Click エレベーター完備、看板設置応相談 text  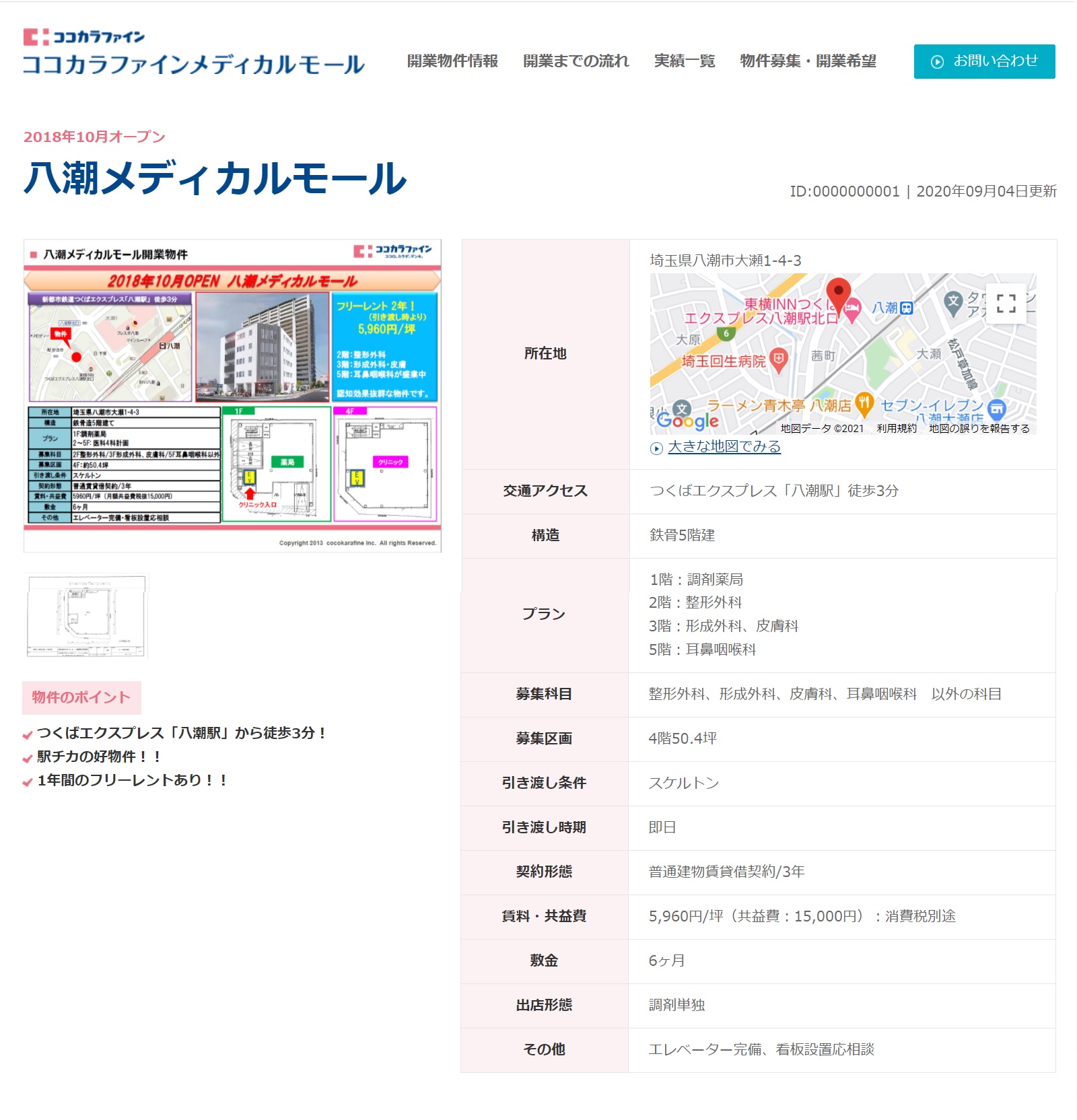(x=761, y=1049)
